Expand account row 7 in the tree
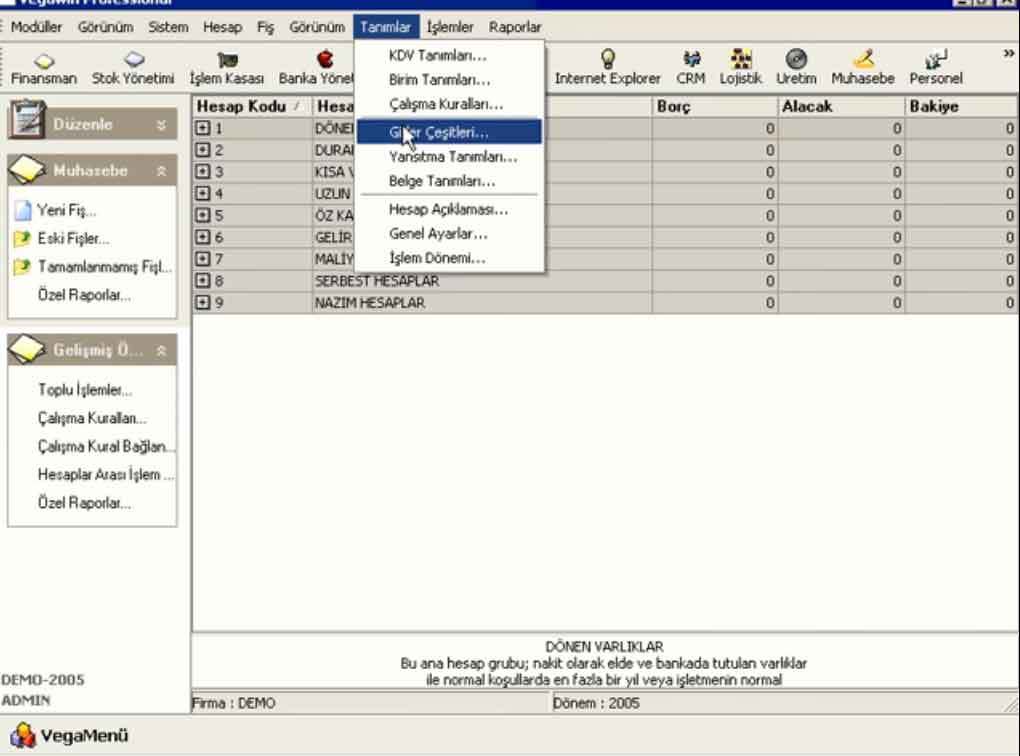The image size is (1020, 756). coord(203,259)
